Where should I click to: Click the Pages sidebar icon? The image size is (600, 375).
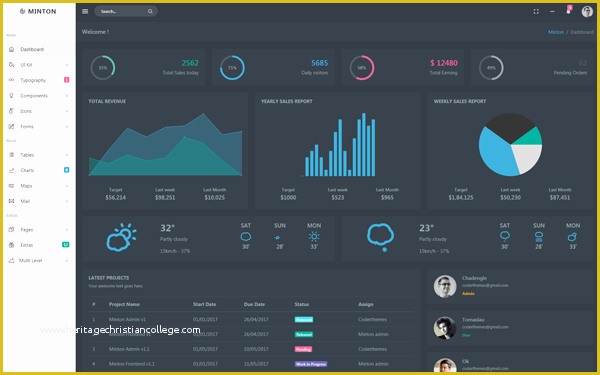coord(11,230)
